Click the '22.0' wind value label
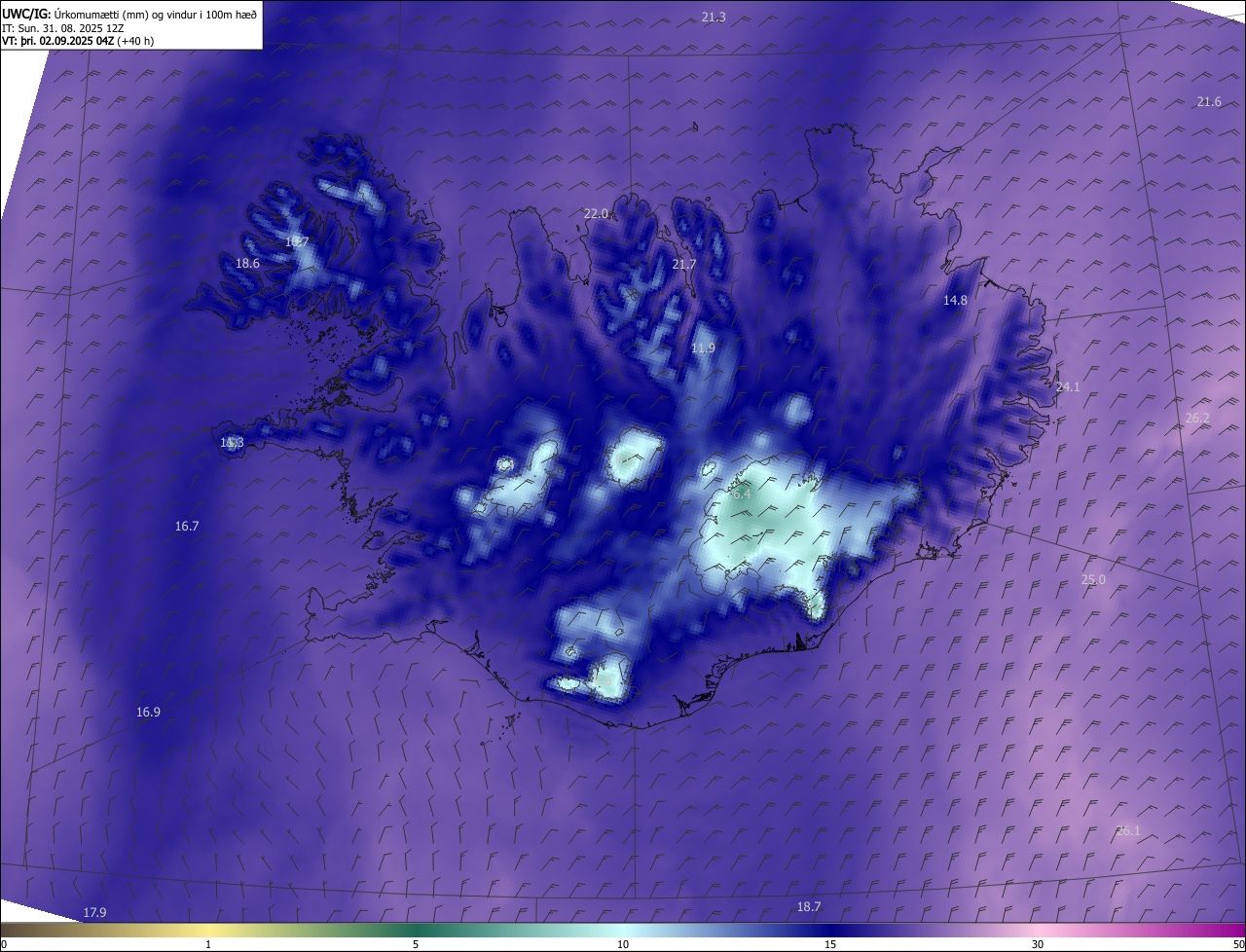Image resolution: width=1246 pixels, height=952 pixels. point(596,214)
